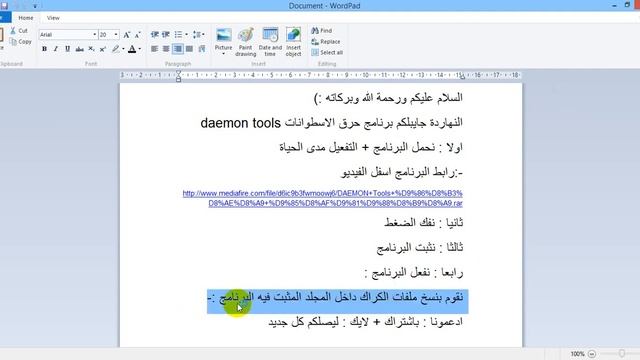Toggle bold formatting
This screenshot has width=640, height=360.
coord(44,49)
